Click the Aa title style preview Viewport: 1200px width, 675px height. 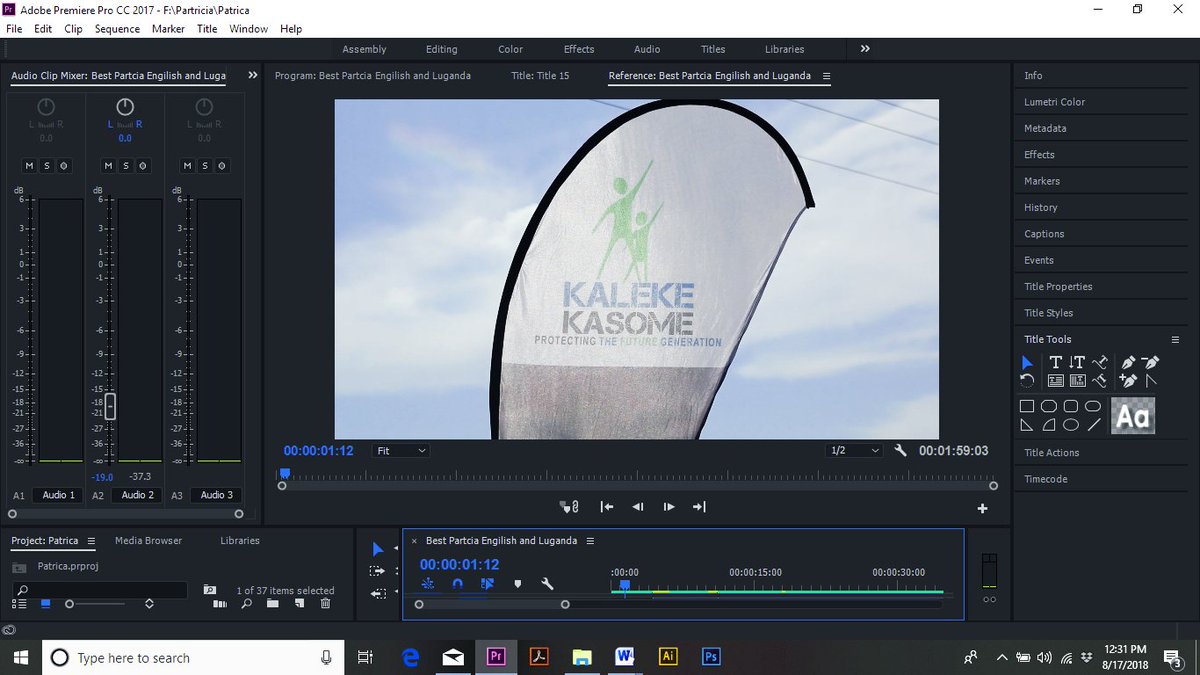(x=1133, y=415)
